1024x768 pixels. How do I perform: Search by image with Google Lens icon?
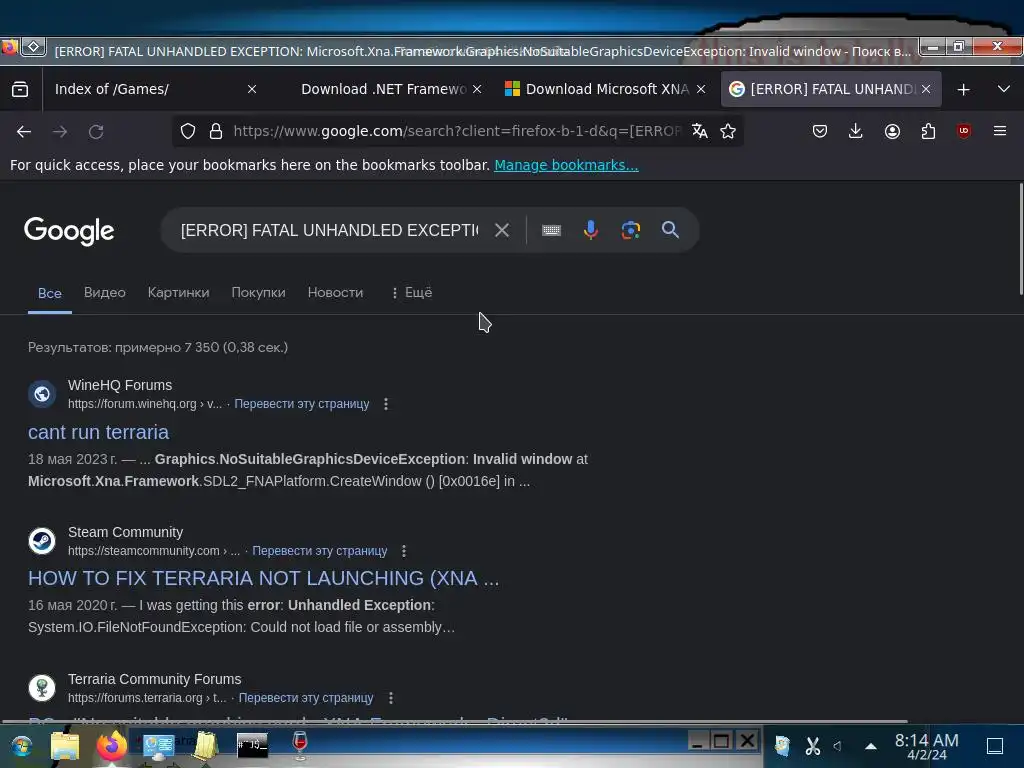coord(631,230)
